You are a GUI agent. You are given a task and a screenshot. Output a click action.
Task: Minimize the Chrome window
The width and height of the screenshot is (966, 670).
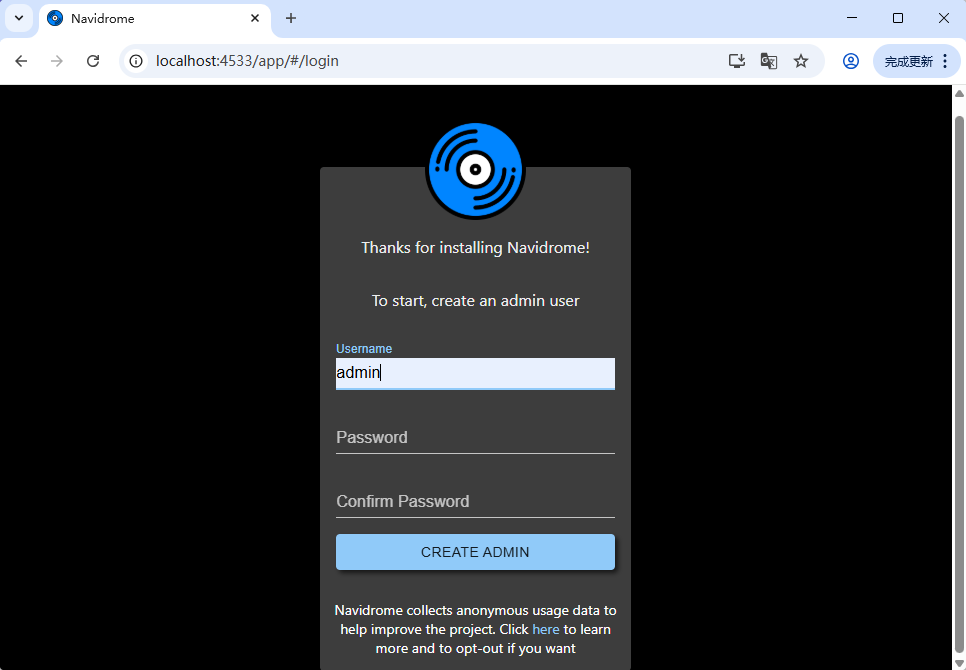(x=852, y=18)
